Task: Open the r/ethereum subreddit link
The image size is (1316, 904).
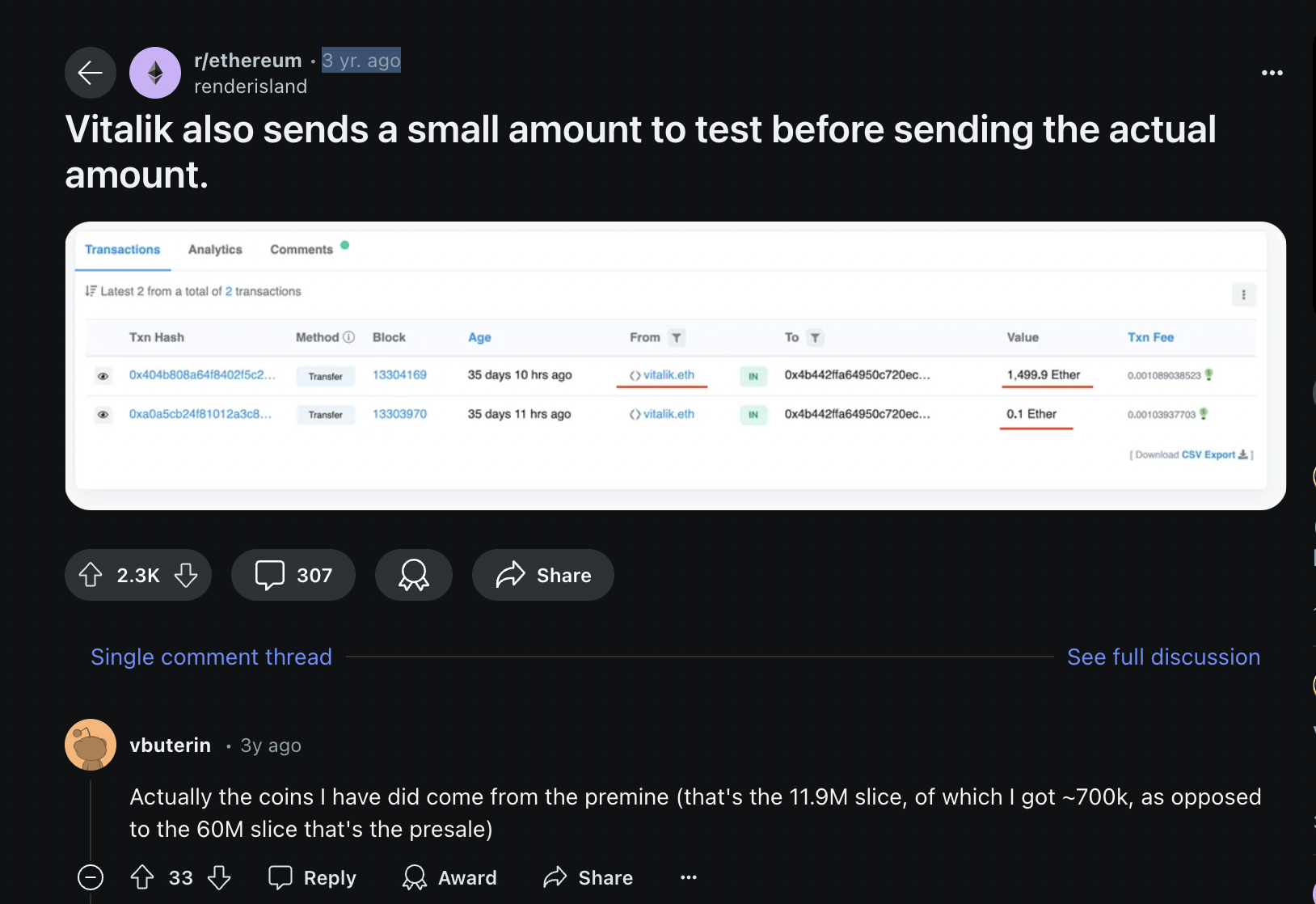Action: click(247, 61)
